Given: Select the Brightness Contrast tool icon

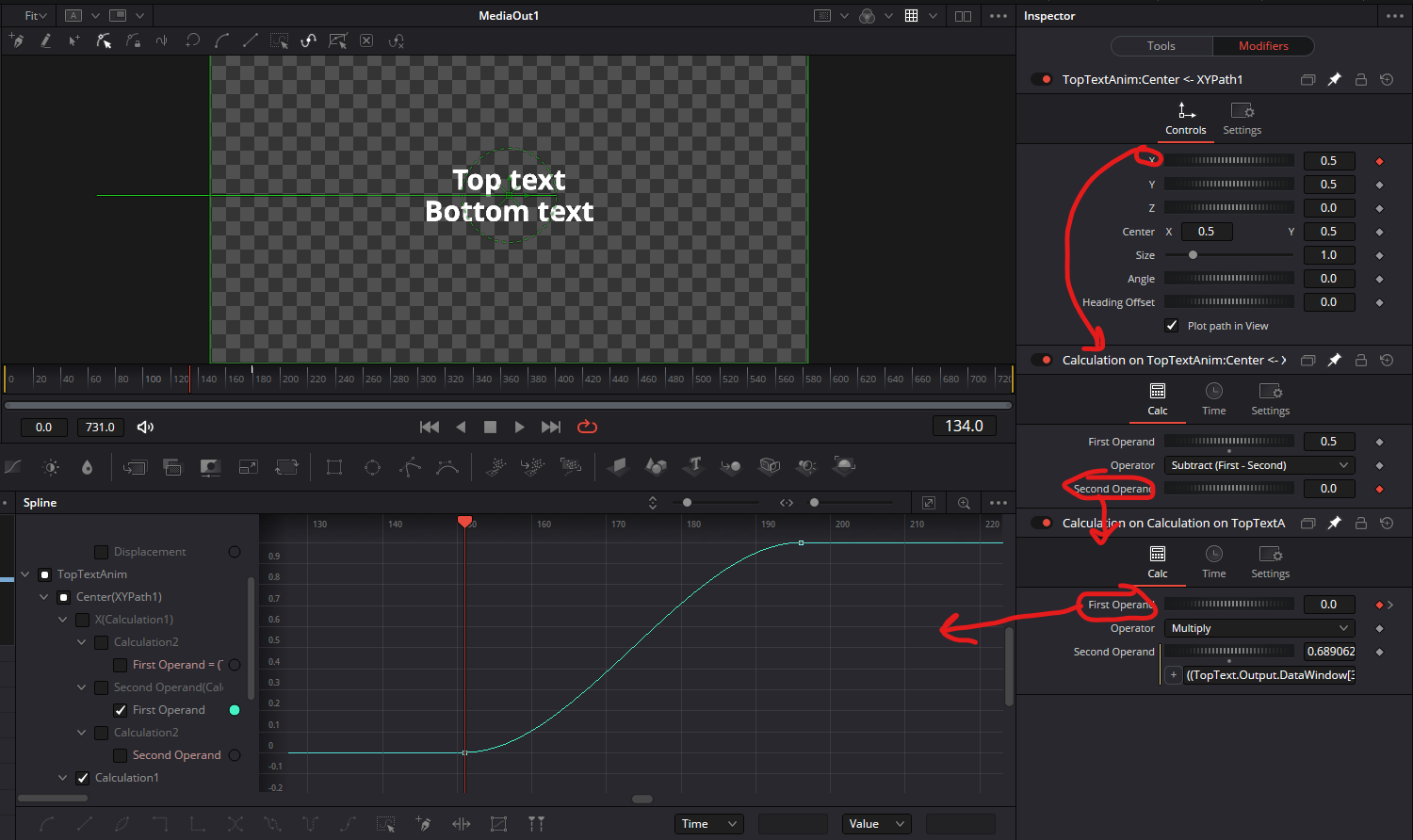Looking at the screenshot, I should [x=51, y=467].
